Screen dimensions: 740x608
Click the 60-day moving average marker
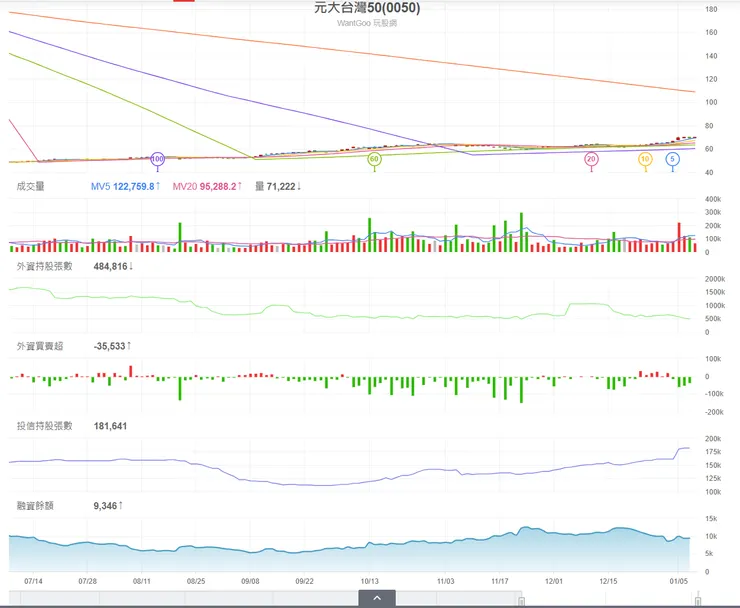tap(374, 159)
